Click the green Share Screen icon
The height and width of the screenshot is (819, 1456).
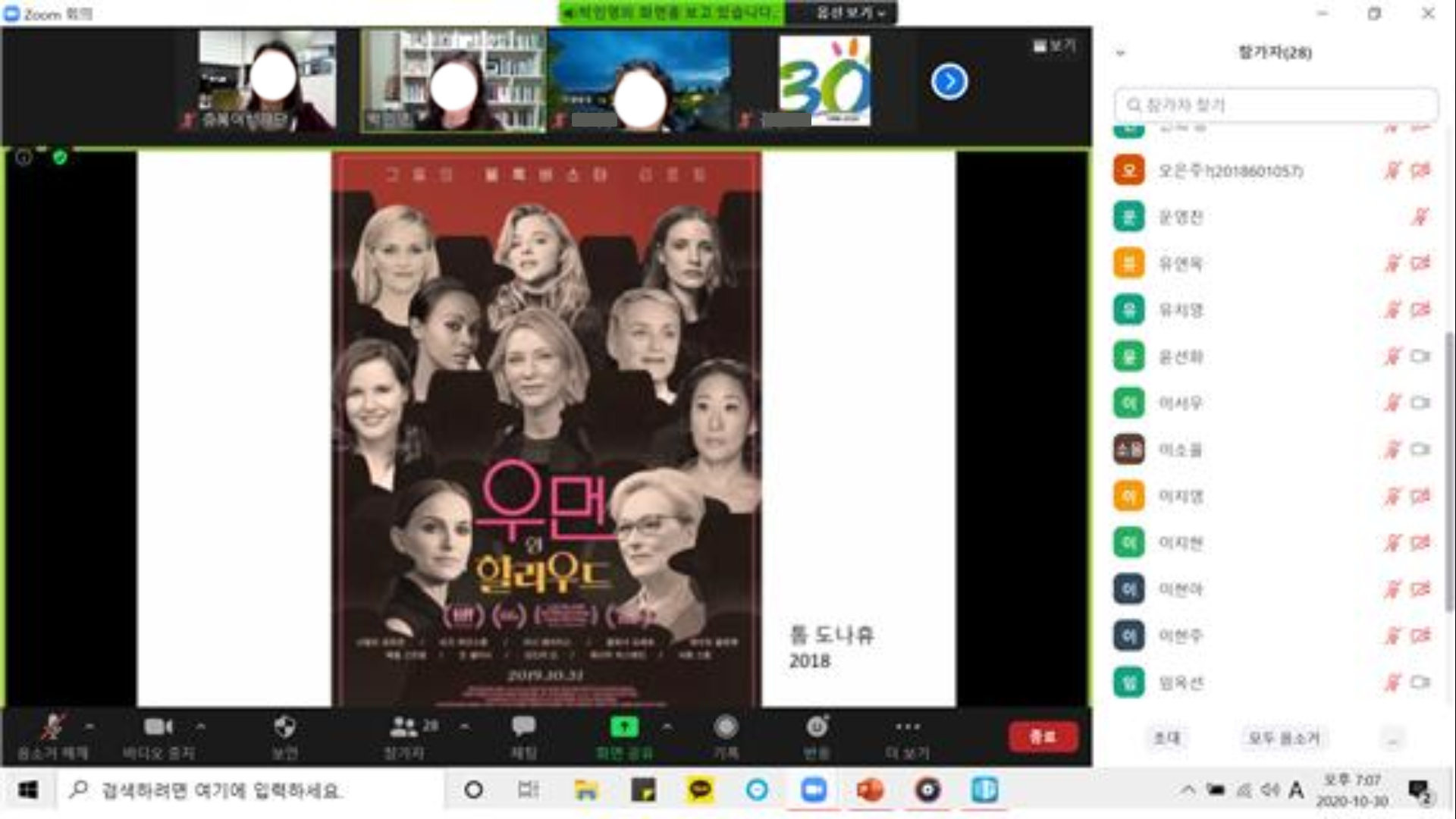coord(624,728)
